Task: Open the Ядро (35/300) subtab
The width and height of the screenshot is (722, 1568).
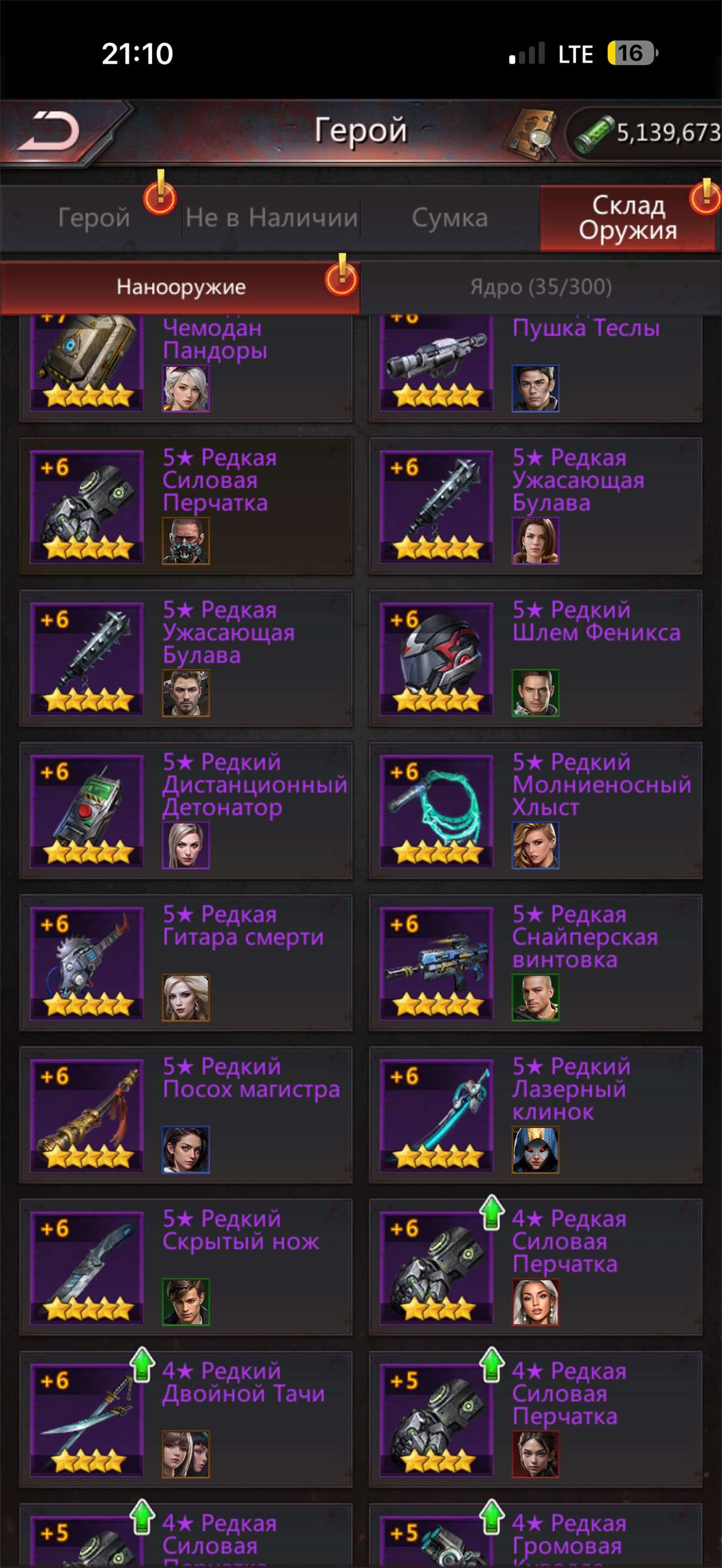Action: tap(540, 287)
